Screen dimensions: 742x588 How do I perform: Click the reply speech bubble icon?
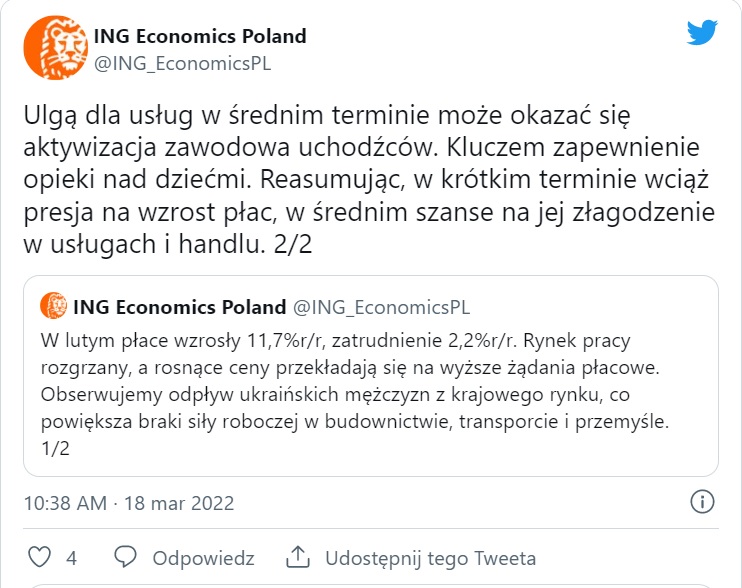pos(125,557)
